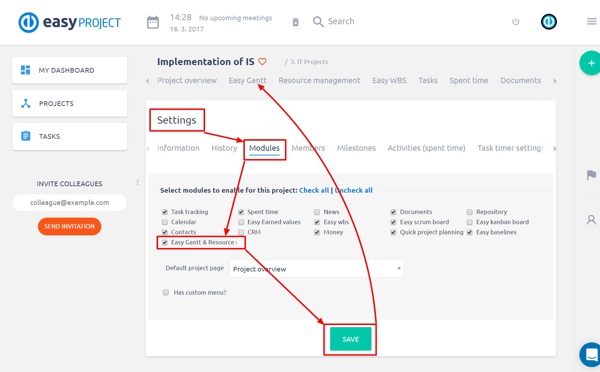600x372 pixels.
Task: Open the chat bubble widget
Action: coord(591,354)
